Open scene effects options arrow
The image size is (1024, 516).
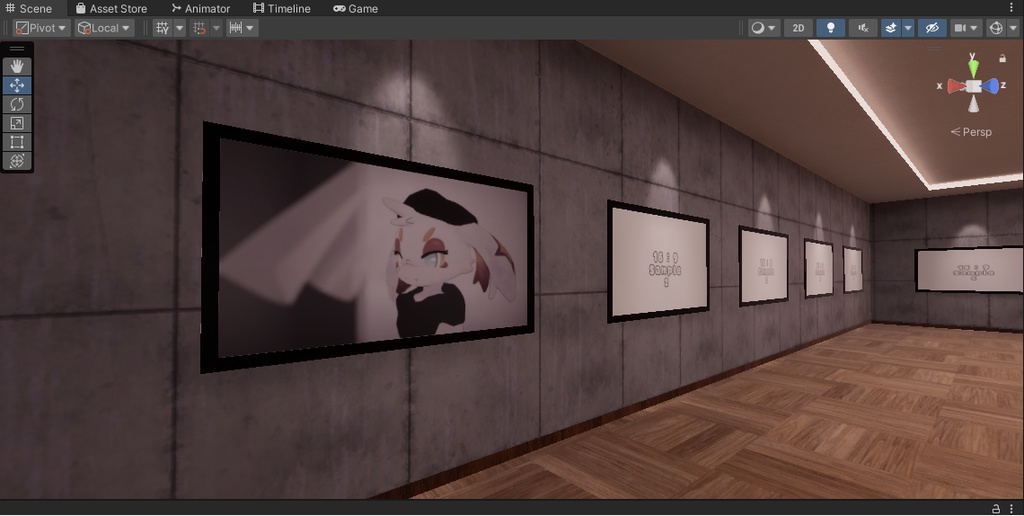tap(908, 28)
